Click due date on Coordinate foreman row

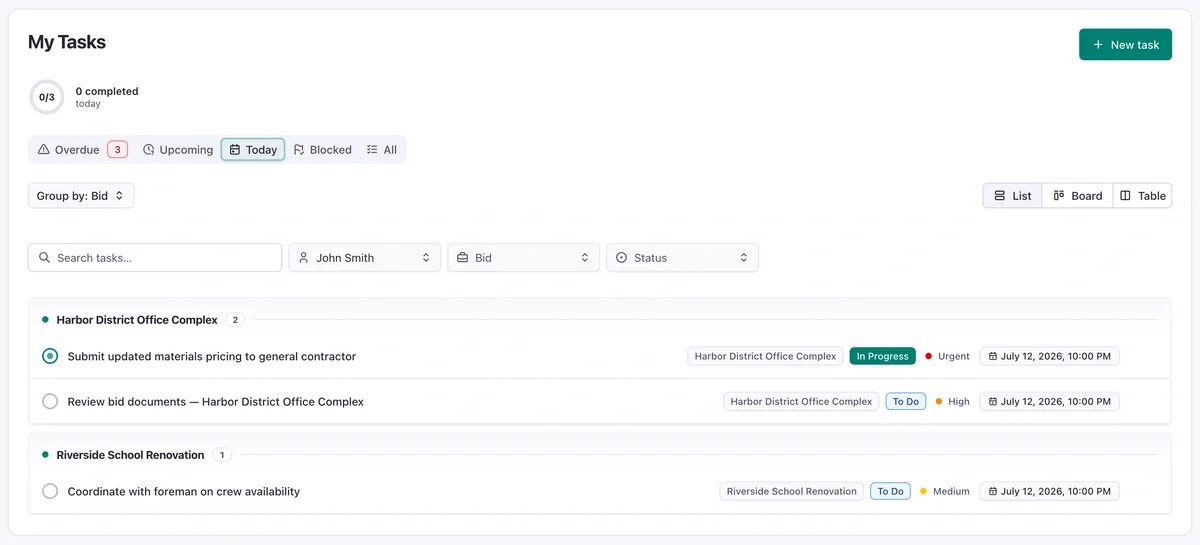1049,491
